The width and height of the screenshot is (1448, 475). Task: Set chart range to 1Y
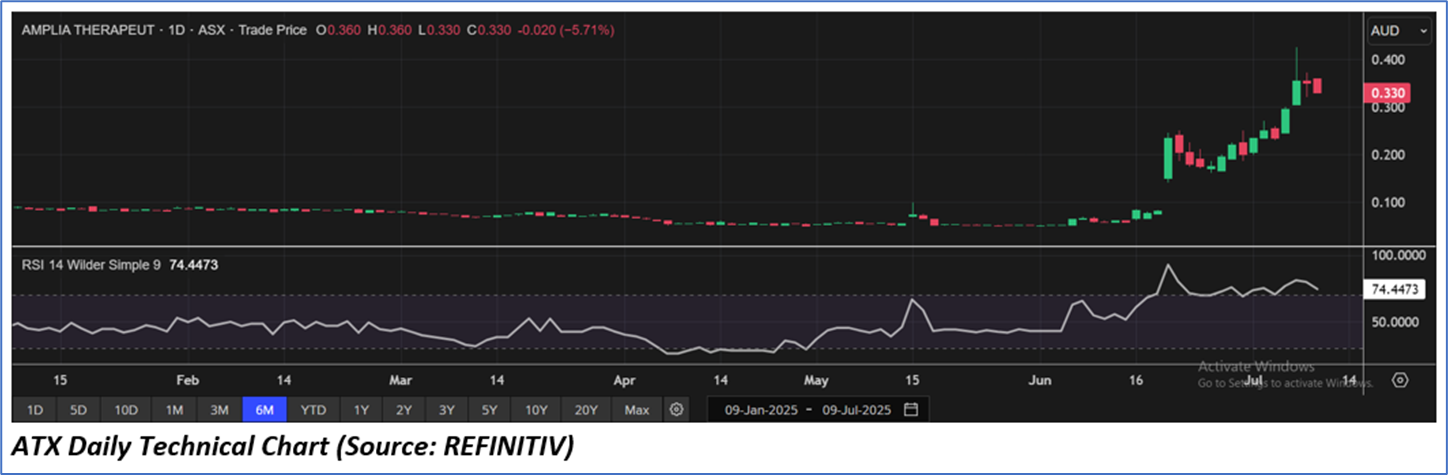click(x=361, y=410)
